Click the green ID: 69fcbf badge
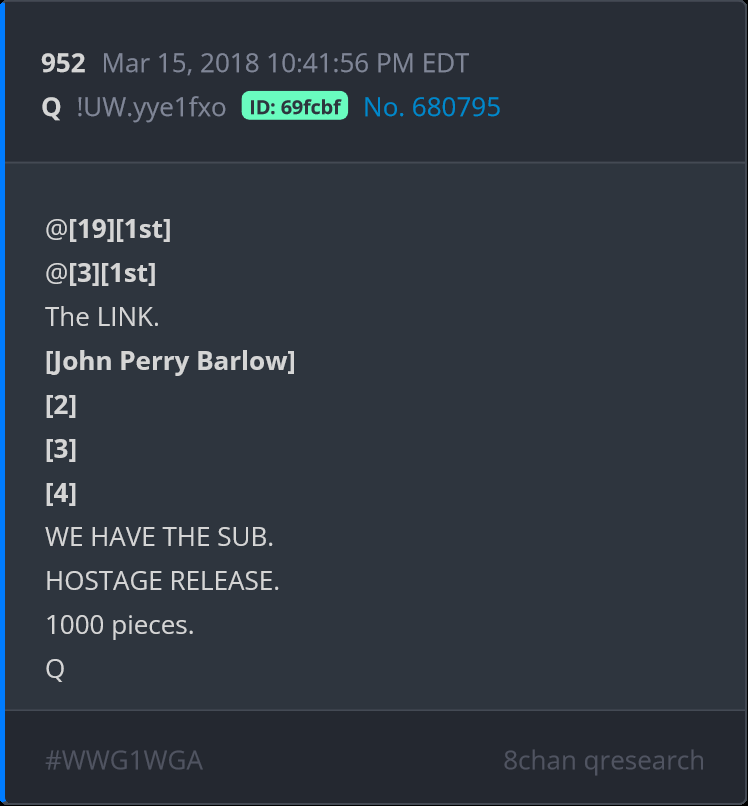Image resolution: width=748 pixels, height=806 pixels. point(295,106)
